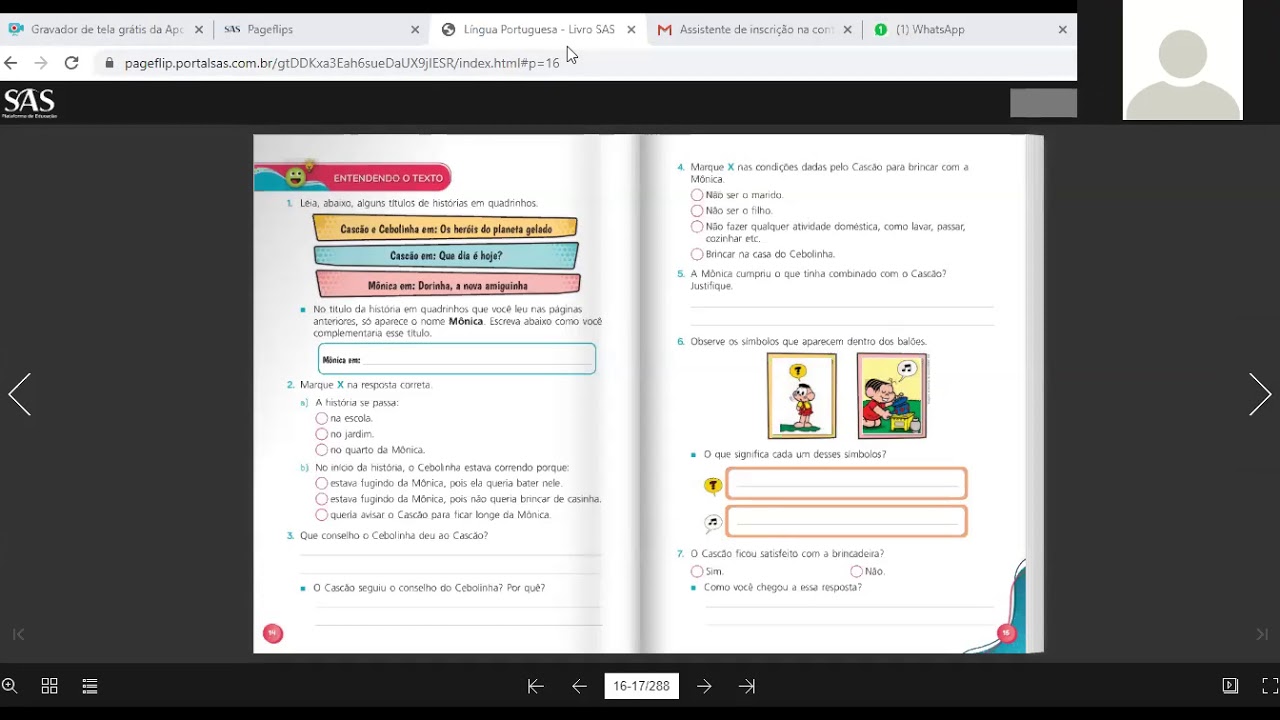The width and height of the screenshot is (1280, 720).
Task: Click the Mônica music balloon picture
Action: 892,396
